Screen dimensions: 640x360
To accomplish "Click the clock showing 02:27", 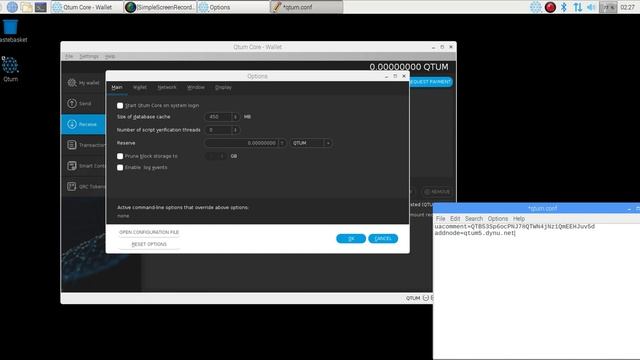I will (627, 7).
